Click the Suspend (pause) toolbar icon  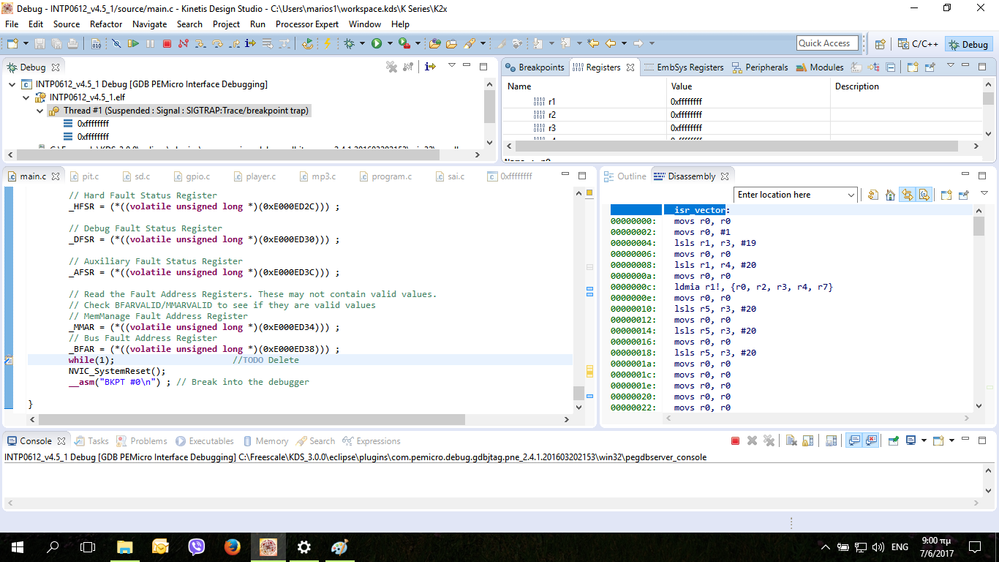[150, 44]
